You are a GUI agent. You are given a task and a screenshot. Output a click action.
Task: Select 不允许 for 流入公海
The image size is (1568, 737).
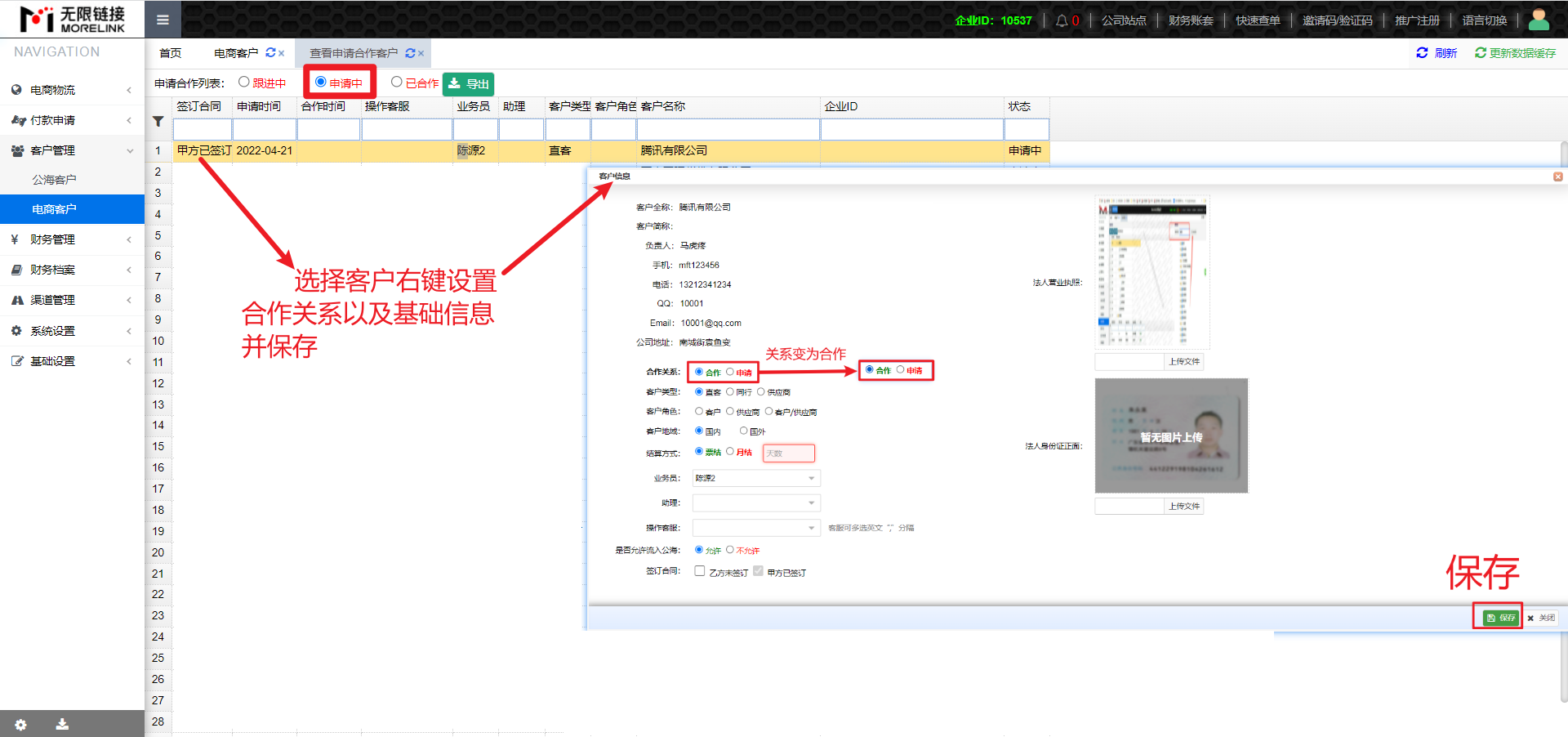(x=730, y=550)
